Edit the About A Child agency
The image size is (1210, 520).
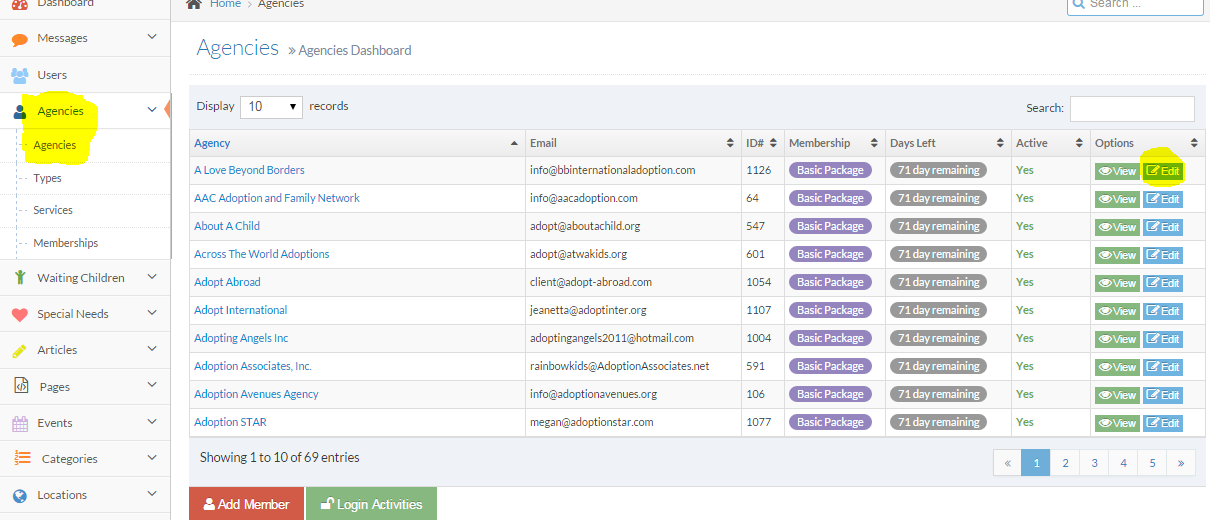click(x=1163, y=227)
